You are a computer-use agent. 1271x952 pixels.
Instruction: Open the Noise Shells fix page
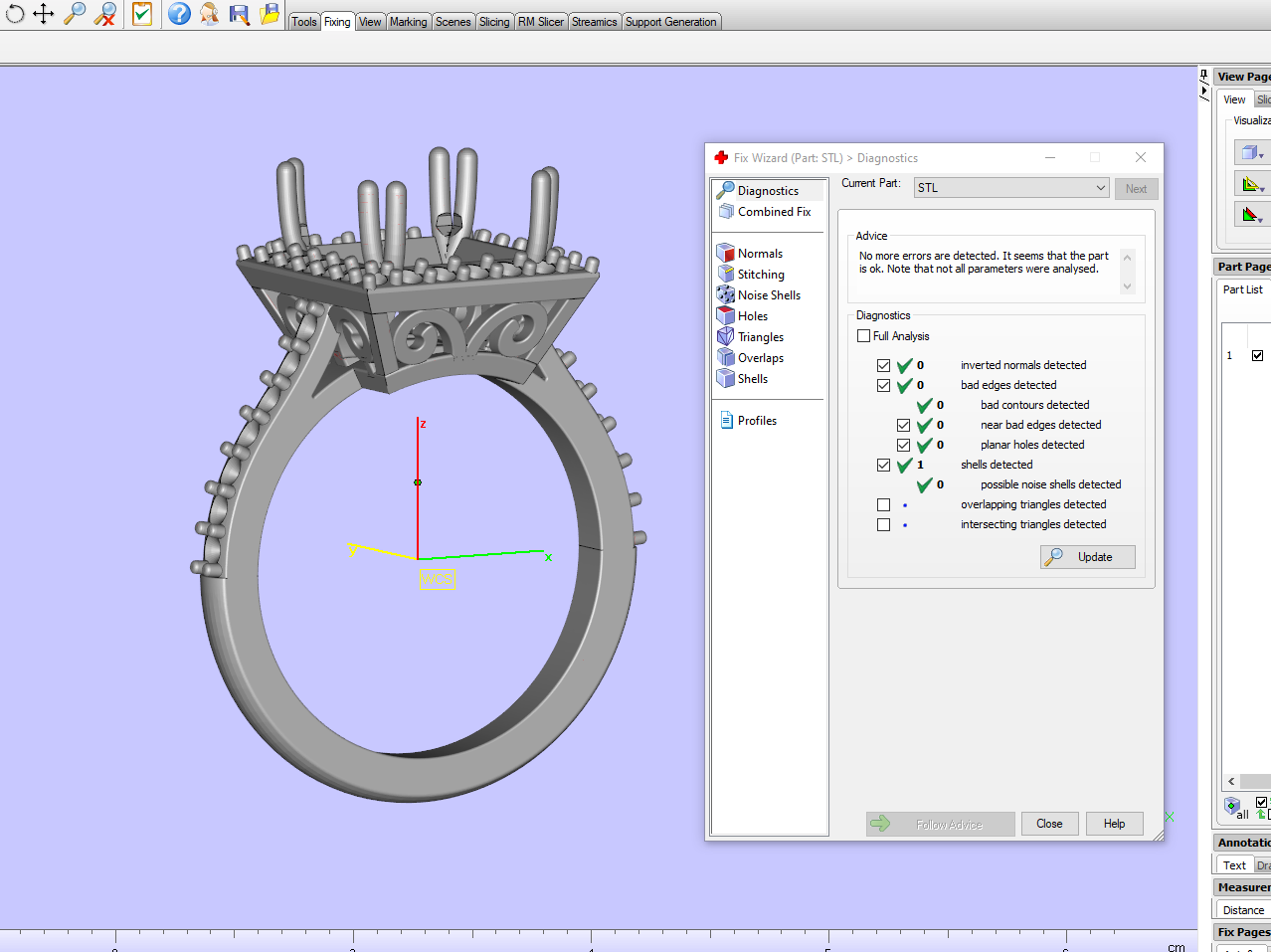pyautogui.click(x=768, y=295)
